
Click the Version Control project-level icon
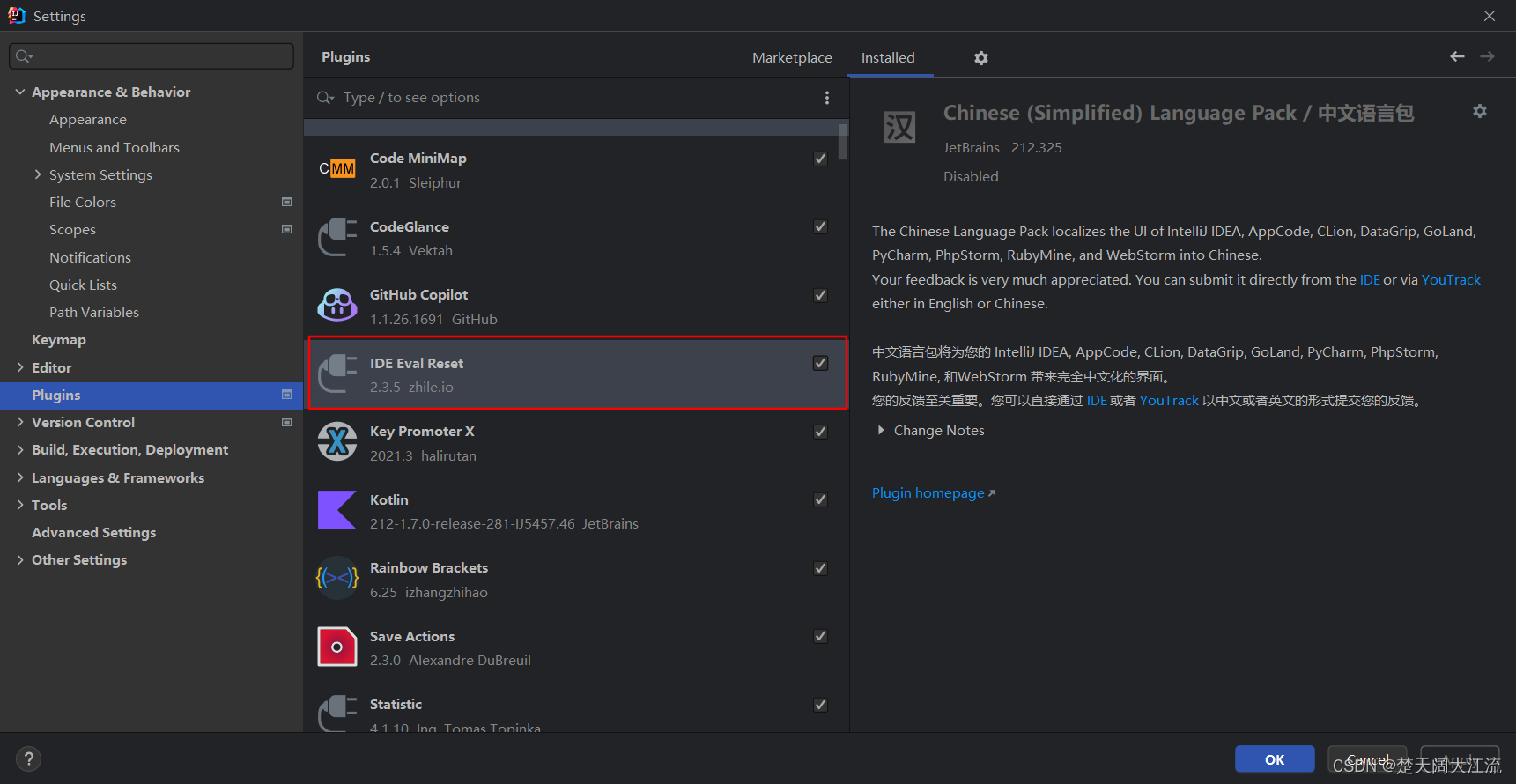coord(286,422)
